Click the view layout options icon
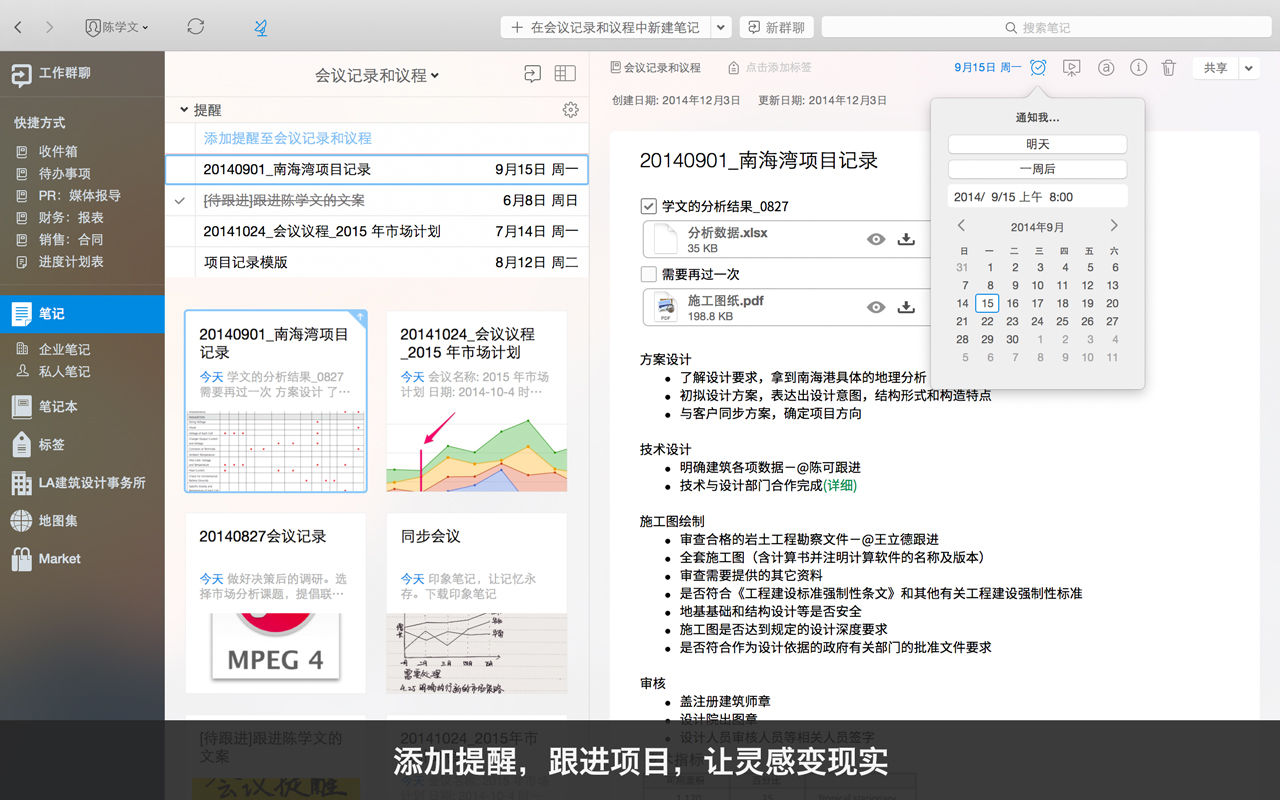1280x800 pixels. [x=565, y=73]
